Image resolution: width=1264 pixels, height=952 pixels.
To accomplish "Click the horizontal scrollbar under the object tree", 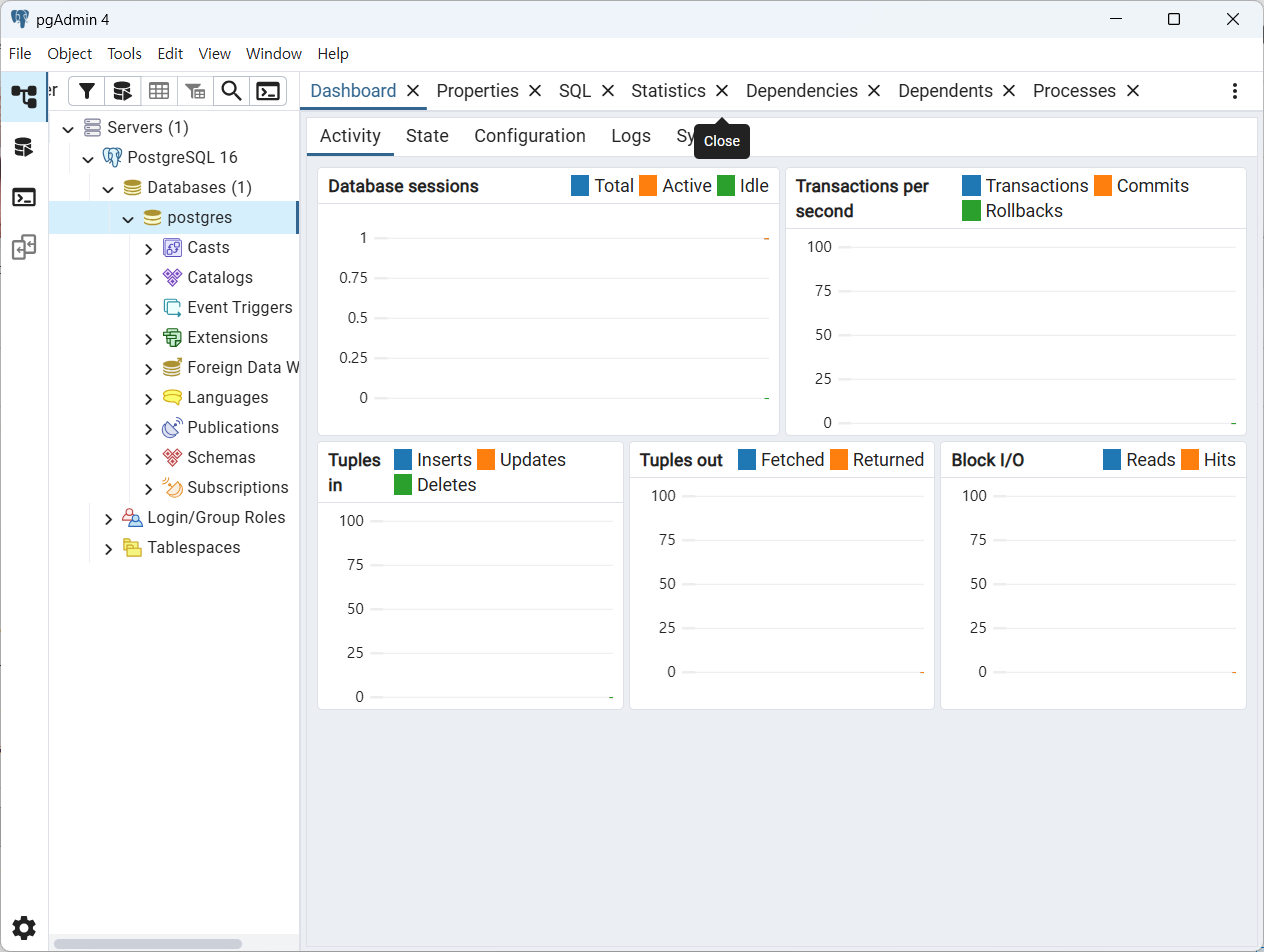I will 148,943.
